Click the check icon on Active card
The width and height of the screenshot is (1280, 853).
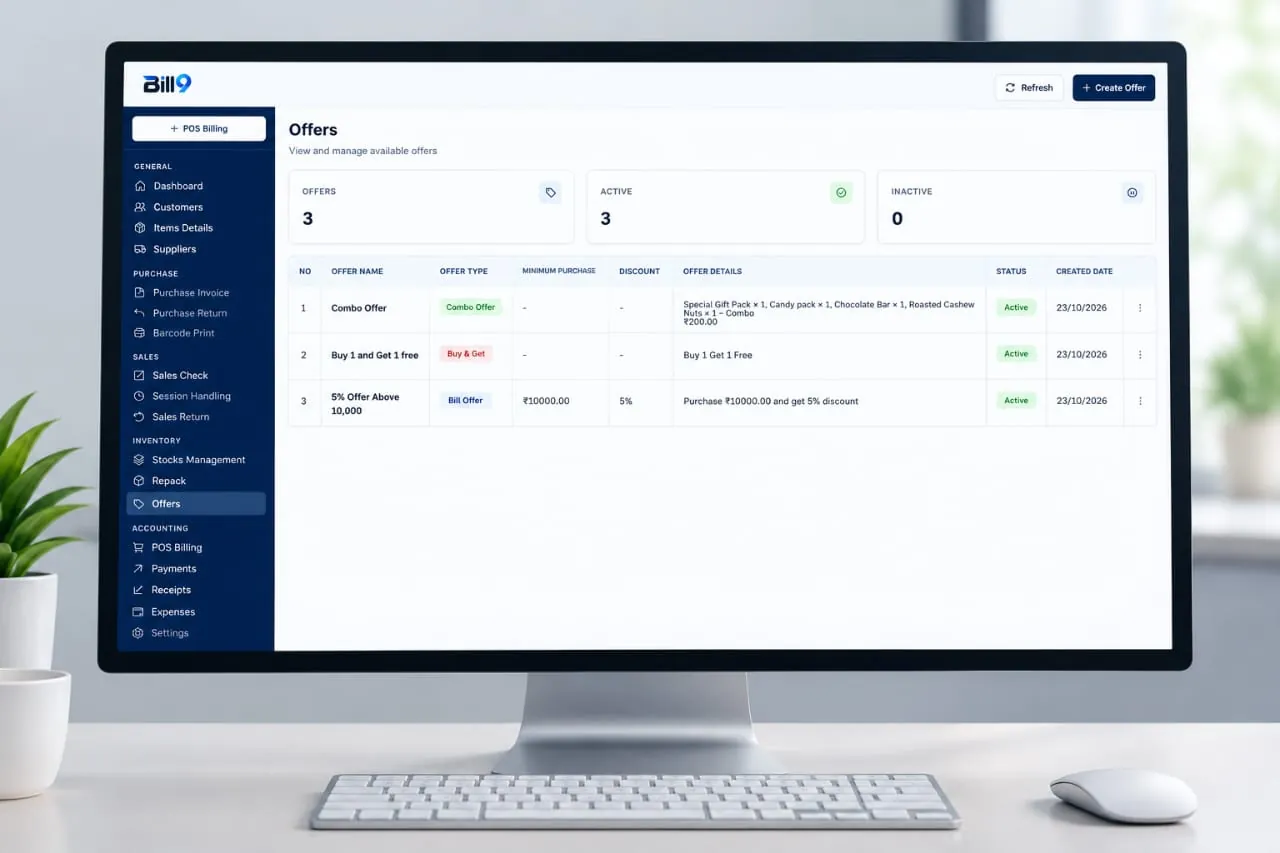point(841,193)
